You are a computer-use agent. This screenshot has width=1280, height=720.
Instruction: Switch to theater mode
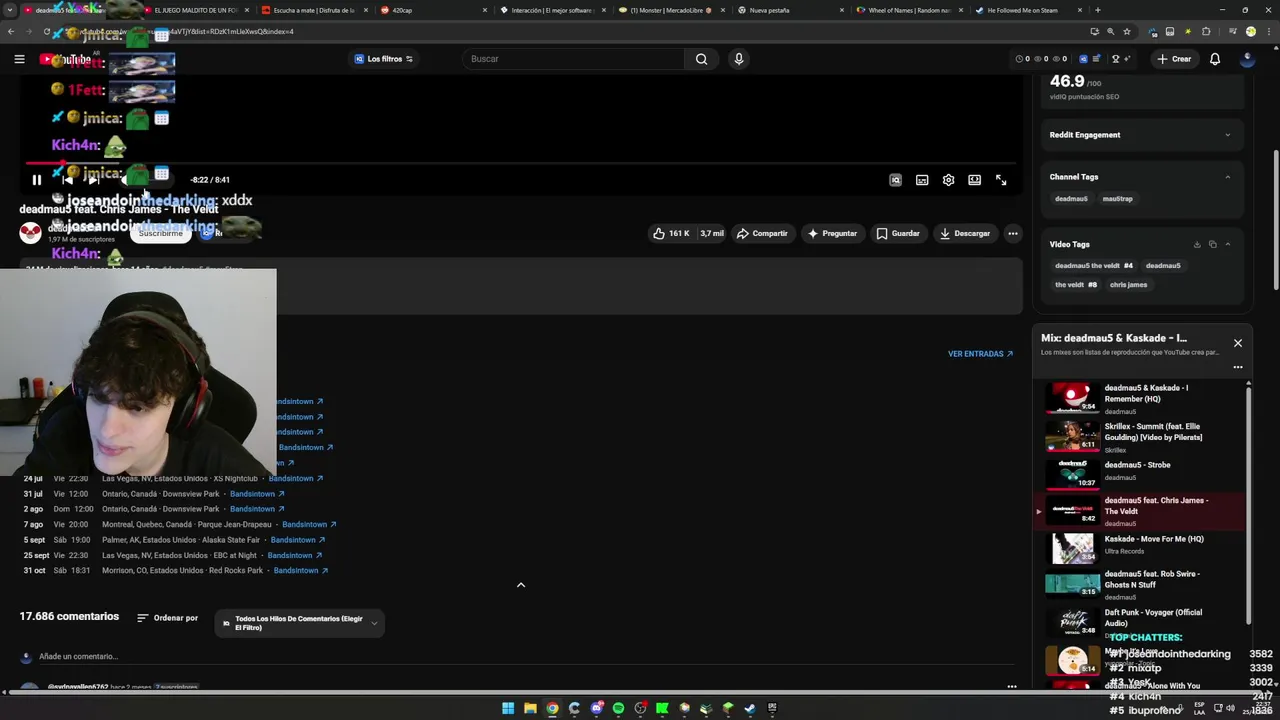(x=974, y=180)
